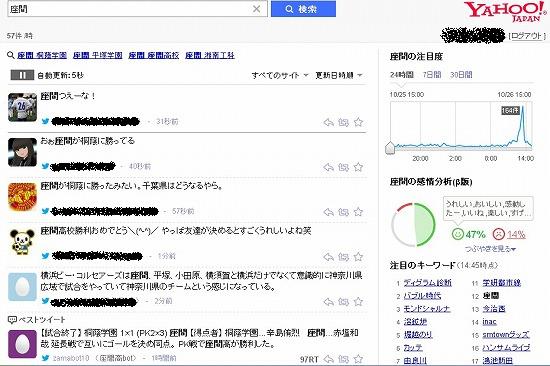Click the 31秒前 timestamp
Viewport: 550px width, 366px height.
[x=167, y=122]
